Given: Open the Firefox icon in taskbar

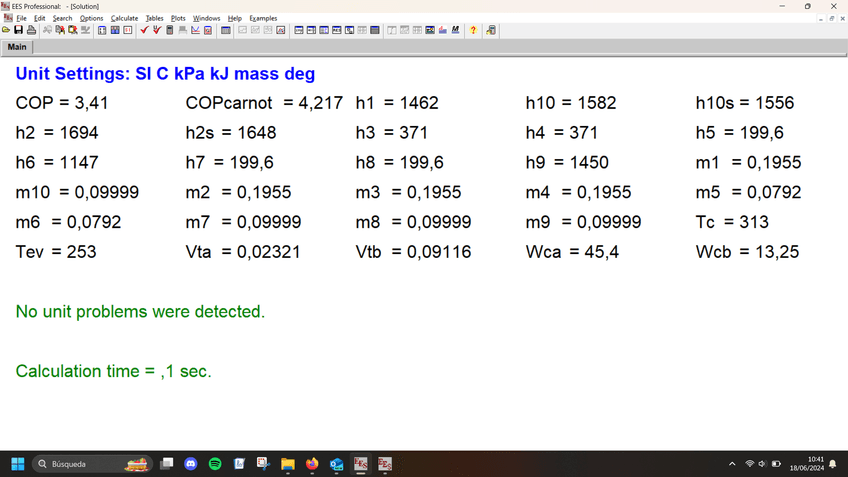Looking at the screenshot, I should [312, 464].
